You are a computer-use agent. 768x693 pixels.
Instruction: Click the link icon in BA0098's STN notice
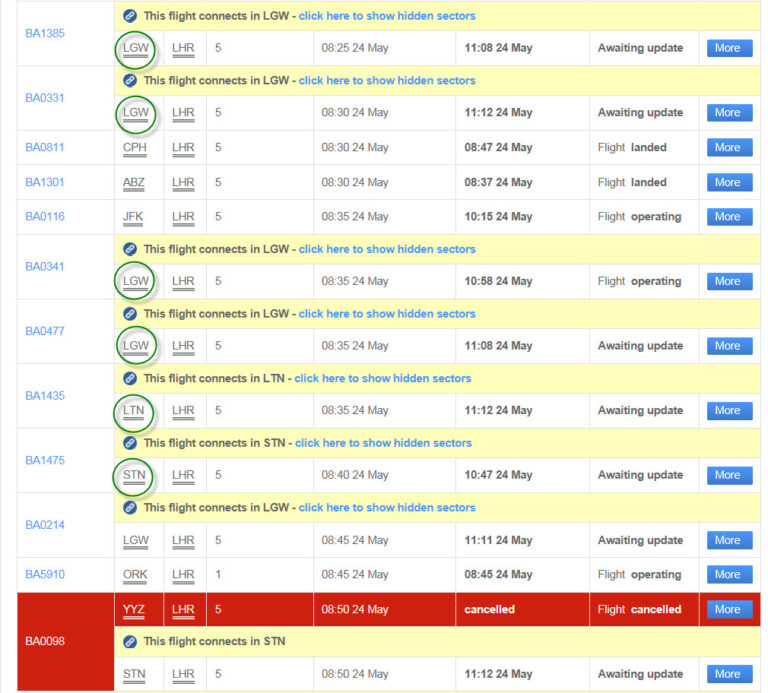(130, 642)
